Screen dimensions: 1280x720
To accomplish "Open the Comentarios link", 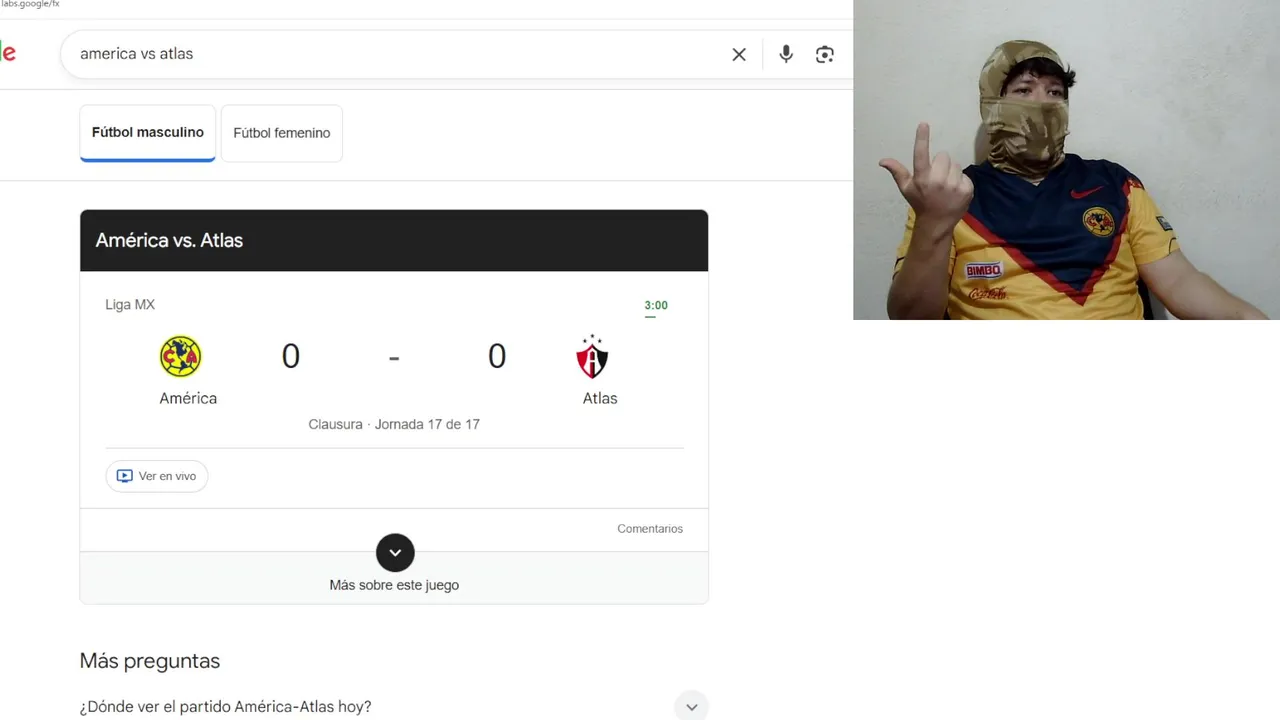I will pos(650,529).
